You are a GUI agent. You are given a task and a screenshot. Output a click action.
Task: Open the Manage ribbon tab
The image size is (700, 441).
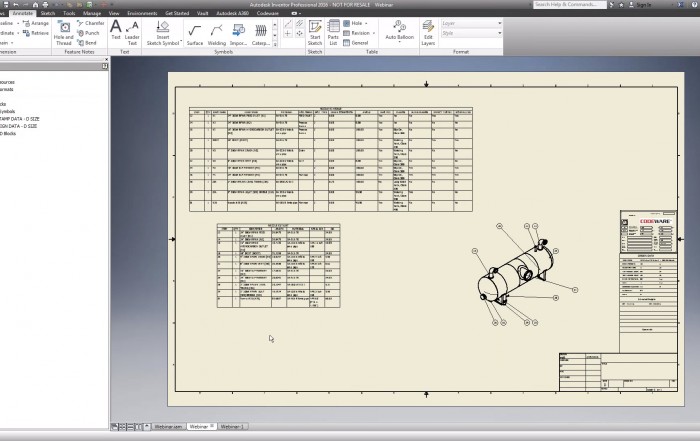point(92,13)
